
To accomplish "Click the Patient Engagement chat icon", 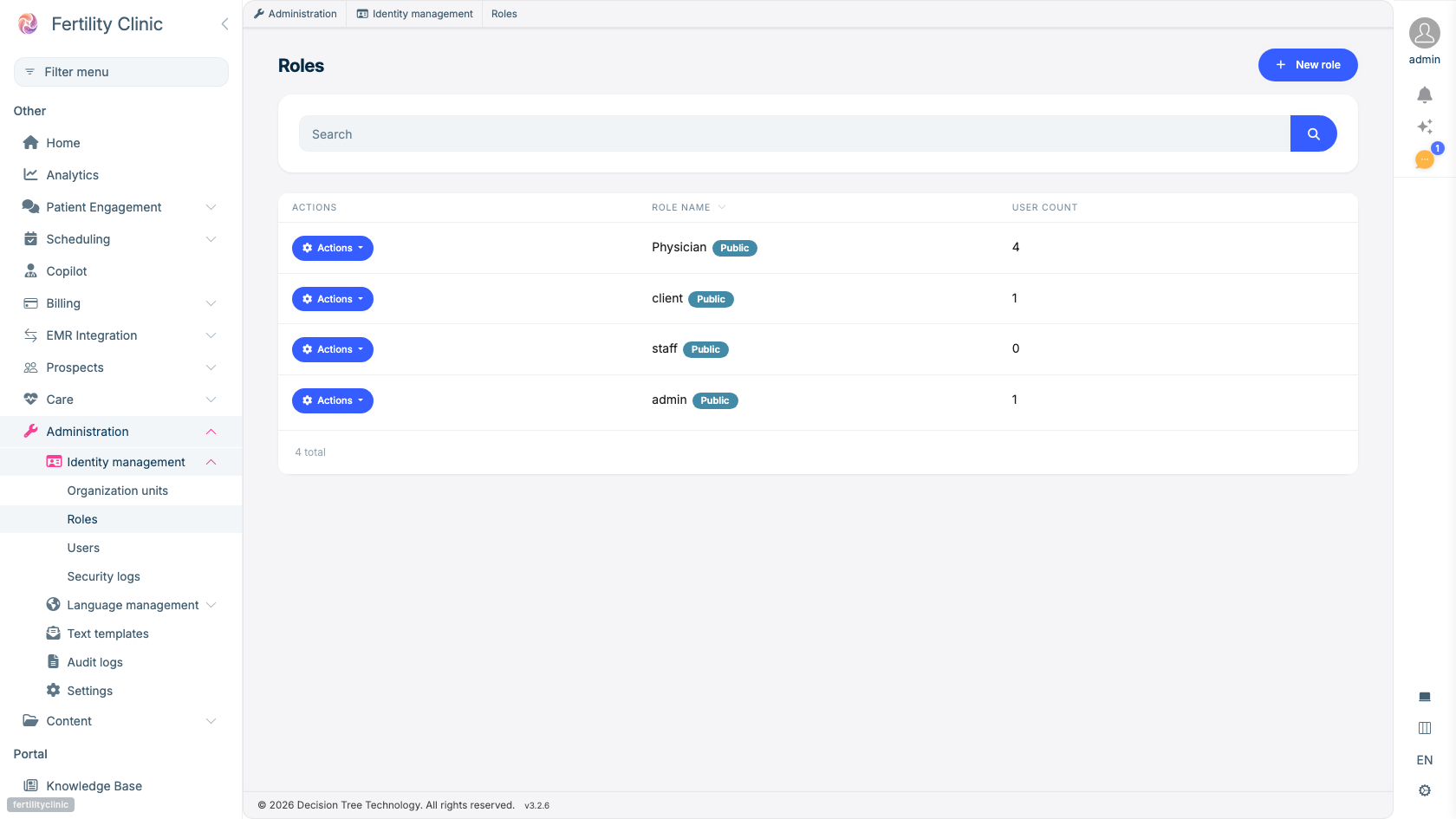I will [31, 207].
